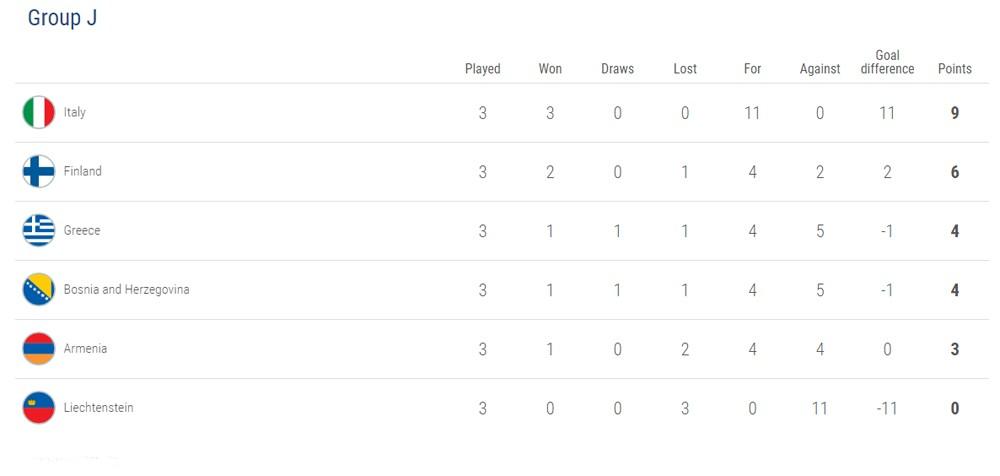
Task: Click the Finland flag icon
Action: tap(39, 171)
